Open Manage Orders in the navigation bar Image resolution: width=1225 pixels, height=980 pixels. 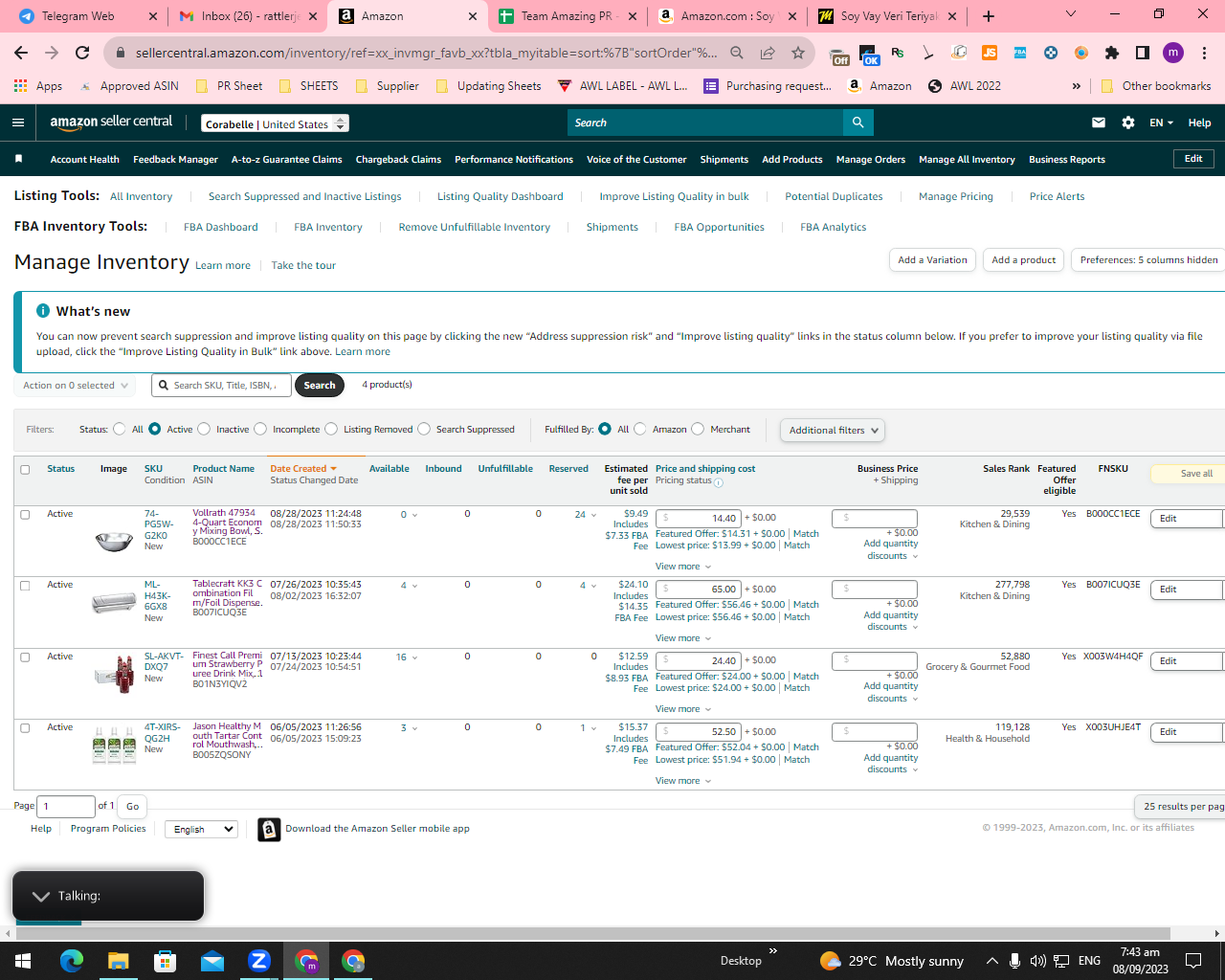tap(871, 160)
